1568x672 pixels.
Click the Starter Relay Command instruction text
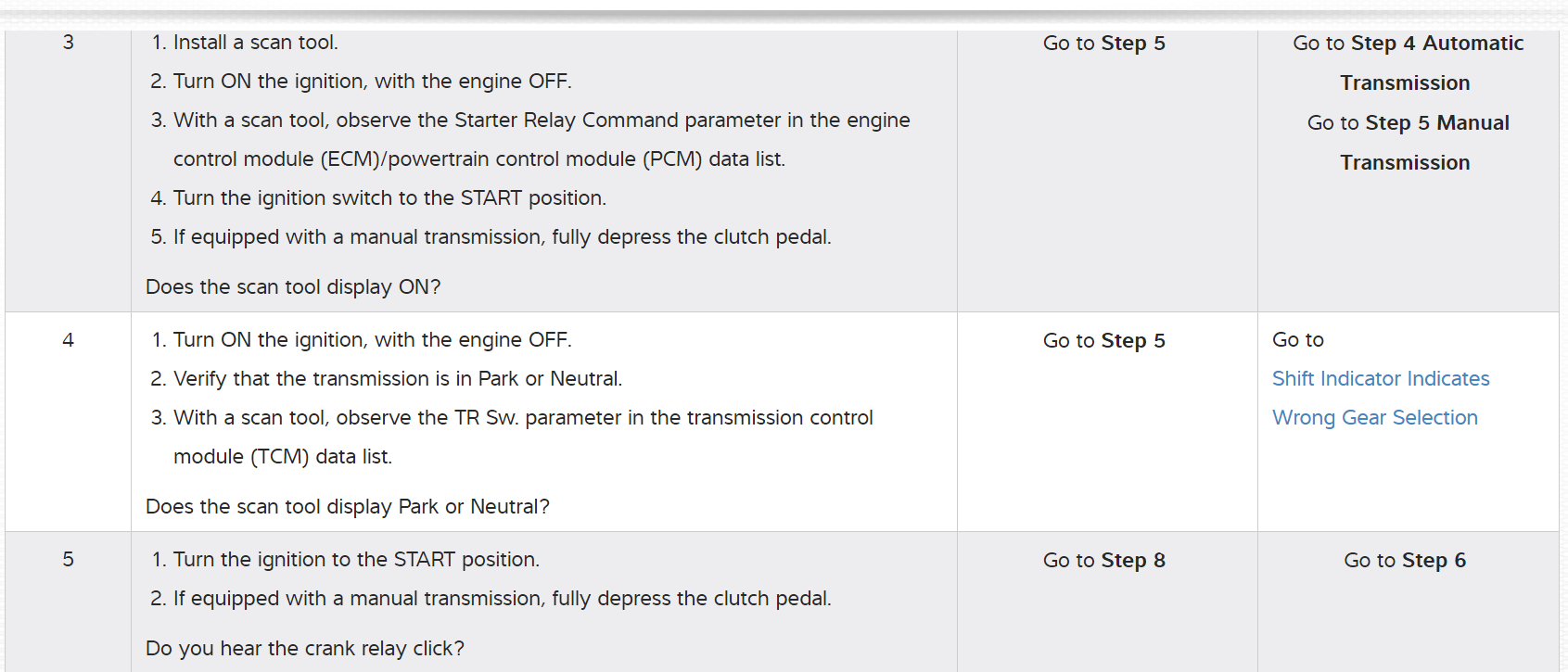point(541,120)
